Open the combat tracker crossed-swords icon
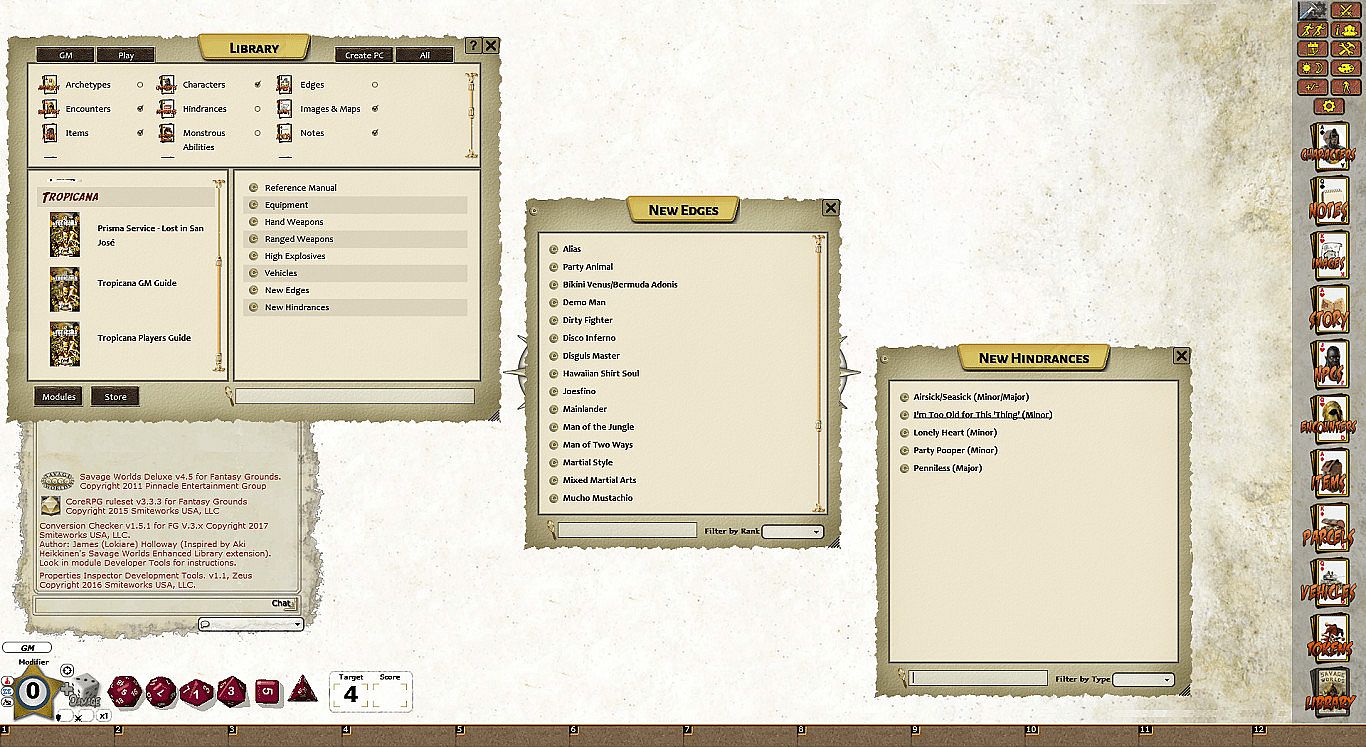 (1347, 11)
